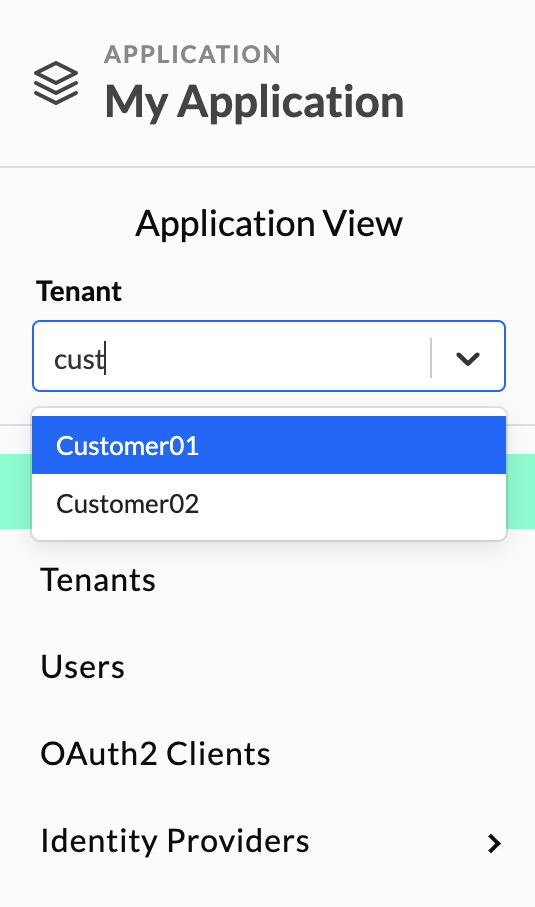The image size is (535, 907).
Task: Open the Tenants page
Action: (98, 580)
